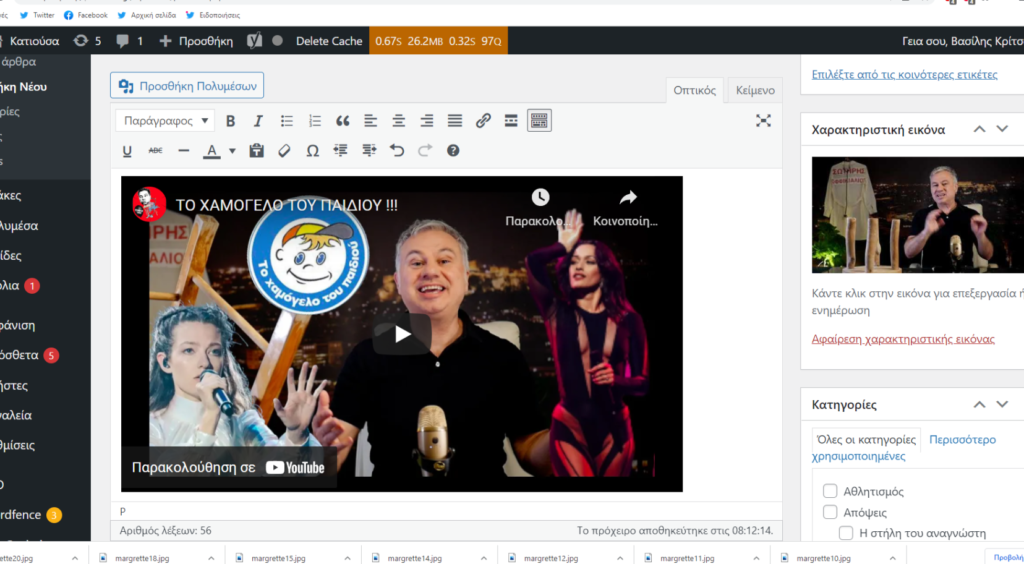This screenshot has width=1024, height=564.
Task: Align text center
Action: point(398,121)
